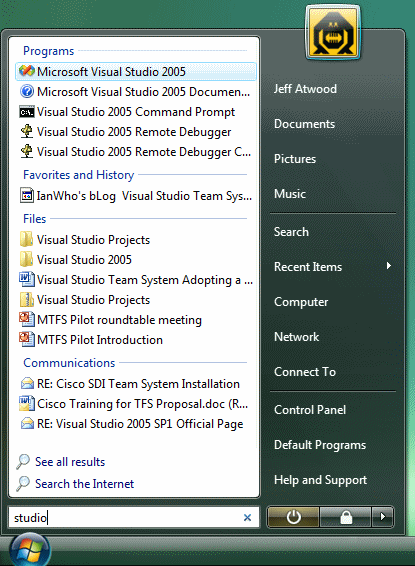Expand the shutdown options arrow
415x566 pixels.
pyautogui.click(x=383, y=517)
